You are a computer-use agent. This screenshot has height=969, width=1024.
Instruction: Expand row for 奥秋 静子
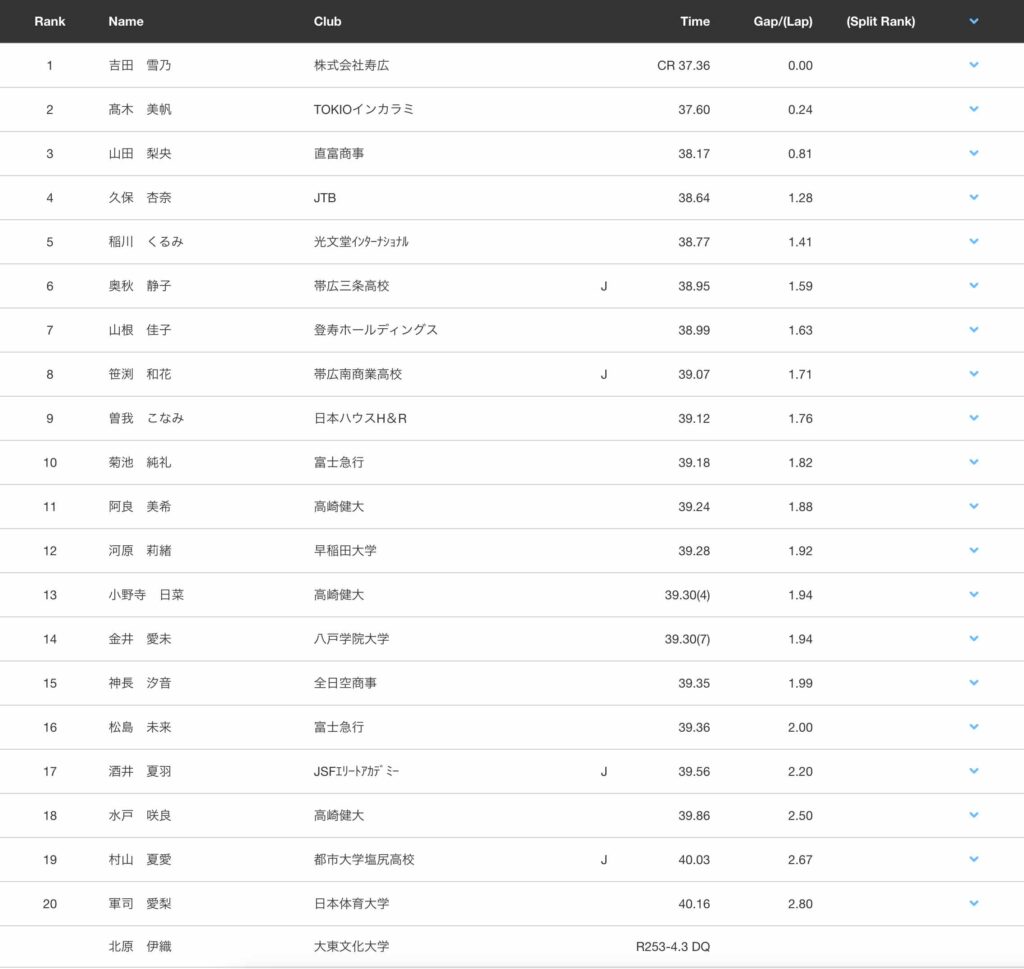974,285
